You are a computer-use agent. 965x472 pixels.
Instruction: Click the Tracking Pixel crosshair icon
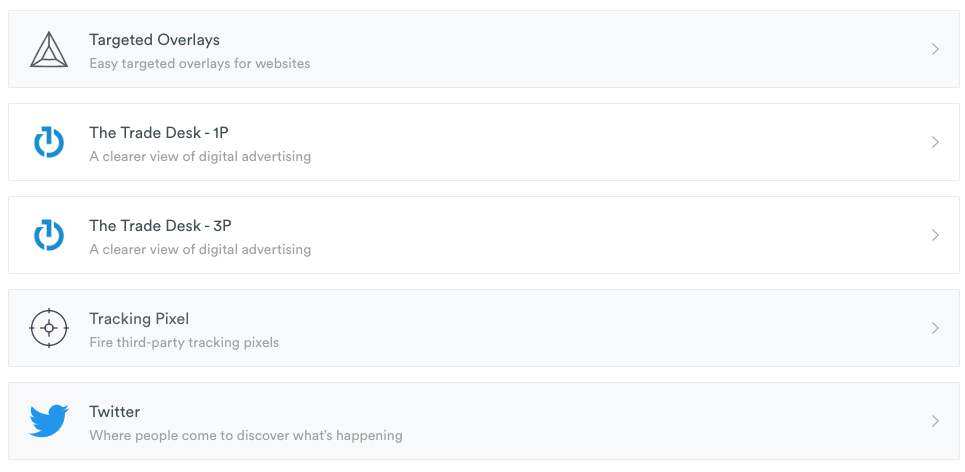pyautogui.click(x=49, y=328)
